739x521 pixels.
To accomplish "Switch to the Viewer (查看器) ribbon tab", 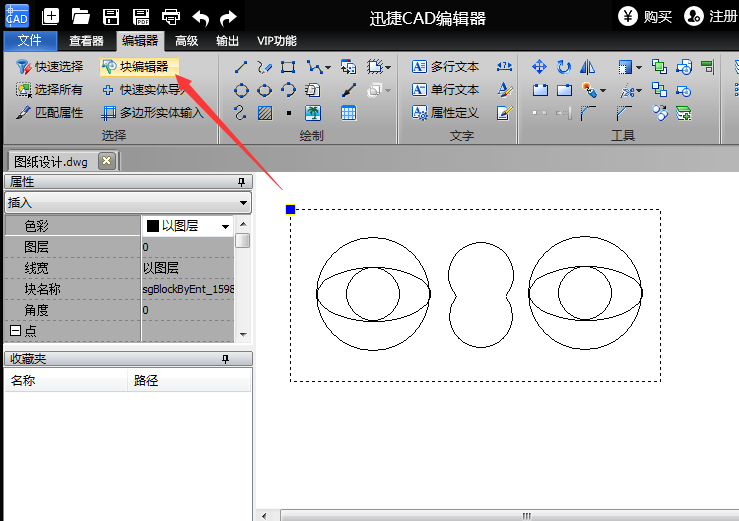I will click(x=86, y=41).
